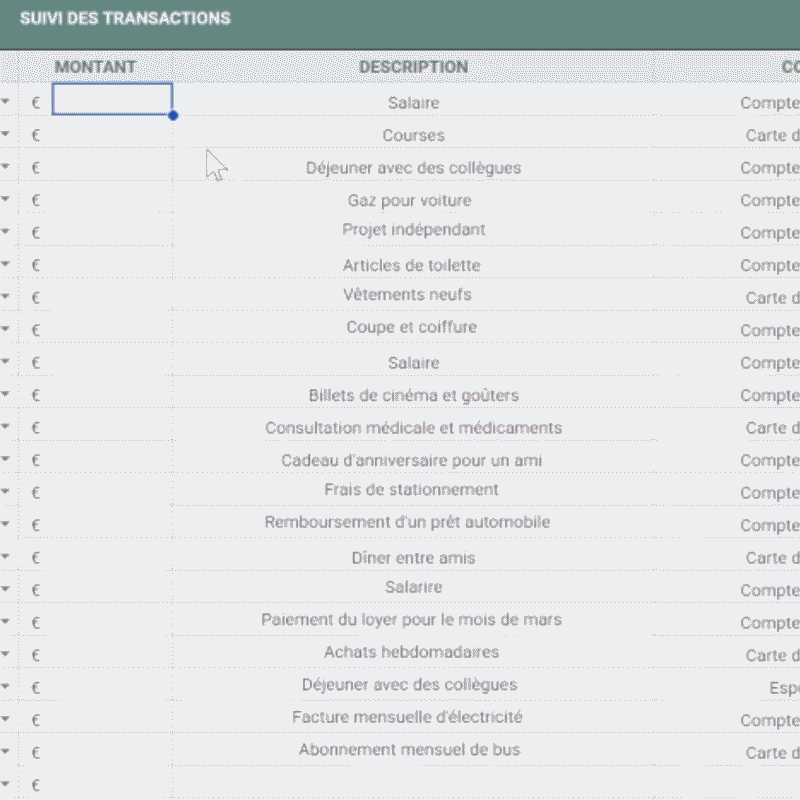Select the Facture mensuelle d'électricité cell
This screenshot has width=800, height=800.
pyautogui.click(x=407, y=717)
